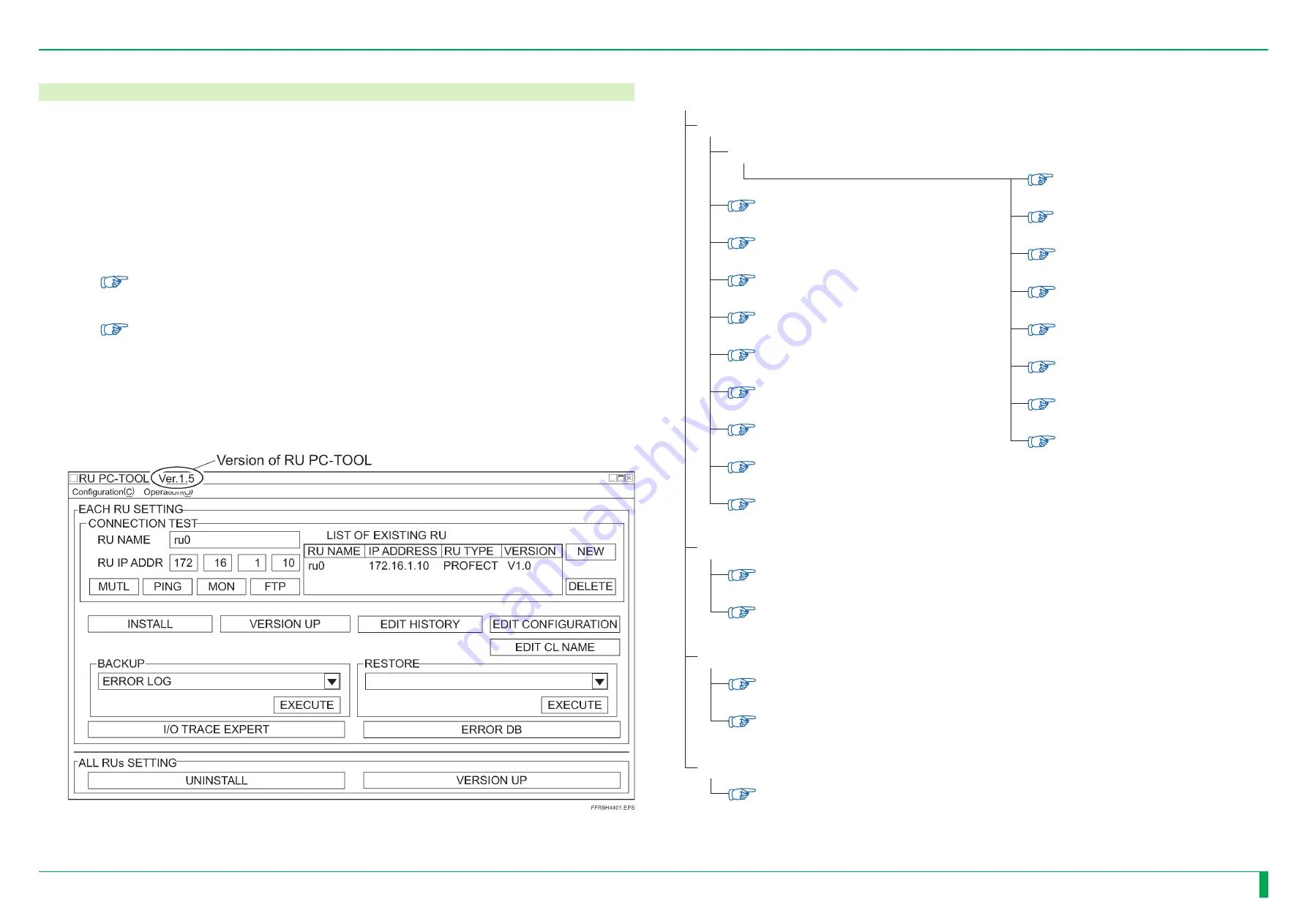This screenshot has width=1307, height=924.
Task: Click the UNINSTALL button under ALL RUs SETTING
Action: (217, 781)
